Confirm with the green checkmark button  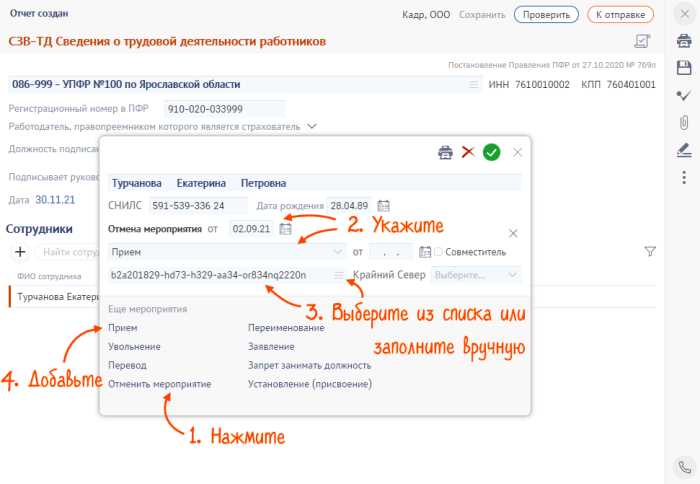tap(492, 152)
